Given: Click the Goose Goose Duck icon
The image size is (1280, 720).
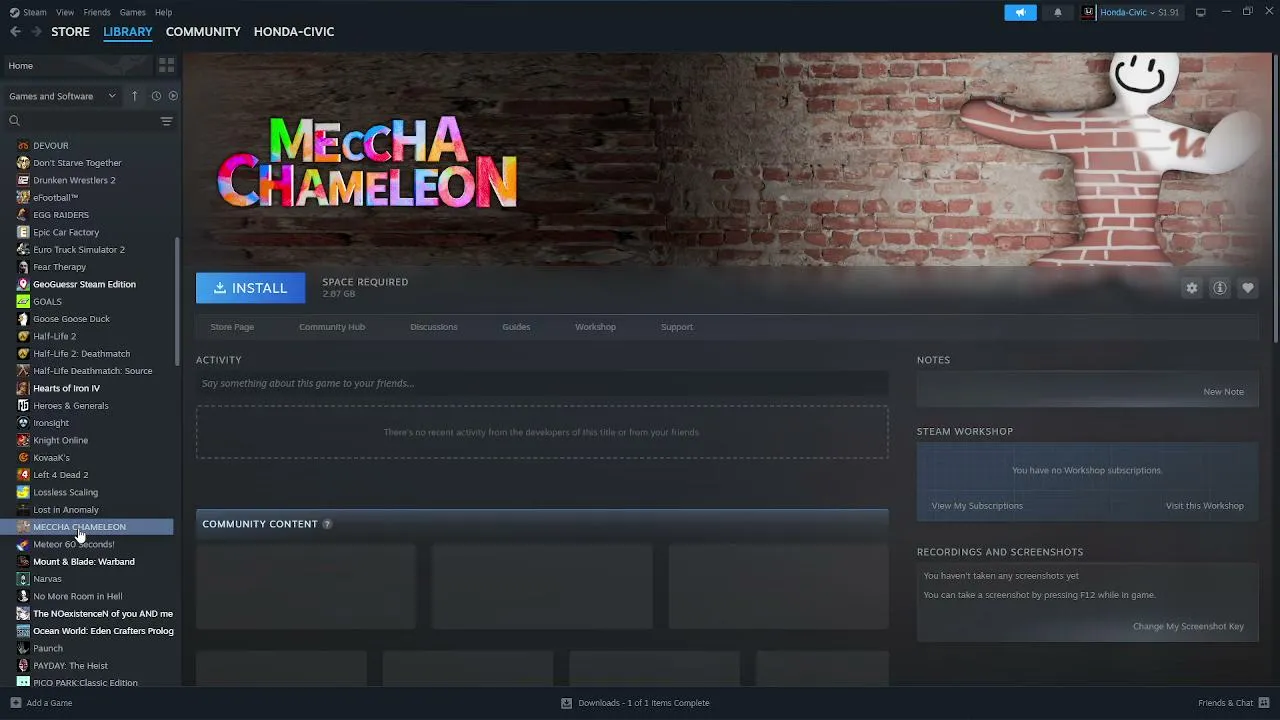Looking at the screenshot, I should (x=23, y=319).
